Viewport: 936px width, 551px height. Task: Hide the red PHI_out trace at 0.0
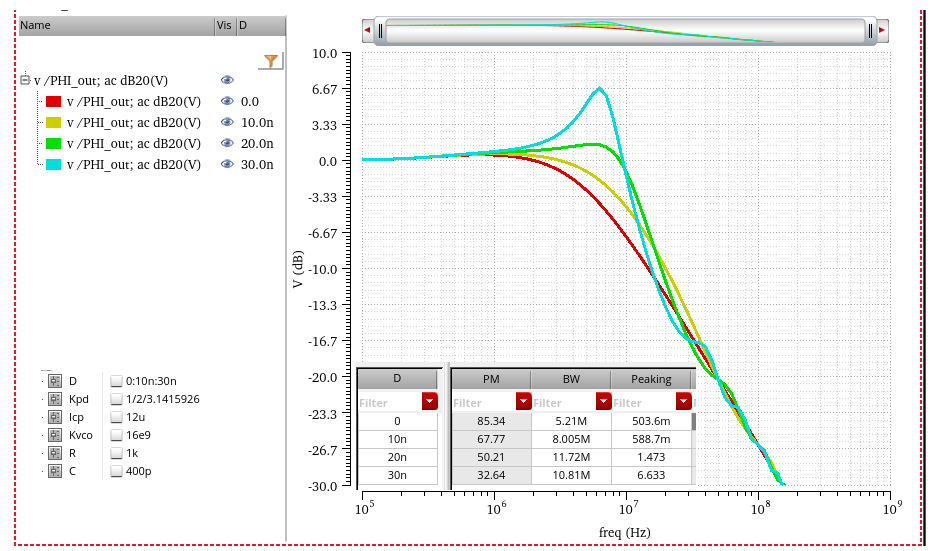(227, 101)
